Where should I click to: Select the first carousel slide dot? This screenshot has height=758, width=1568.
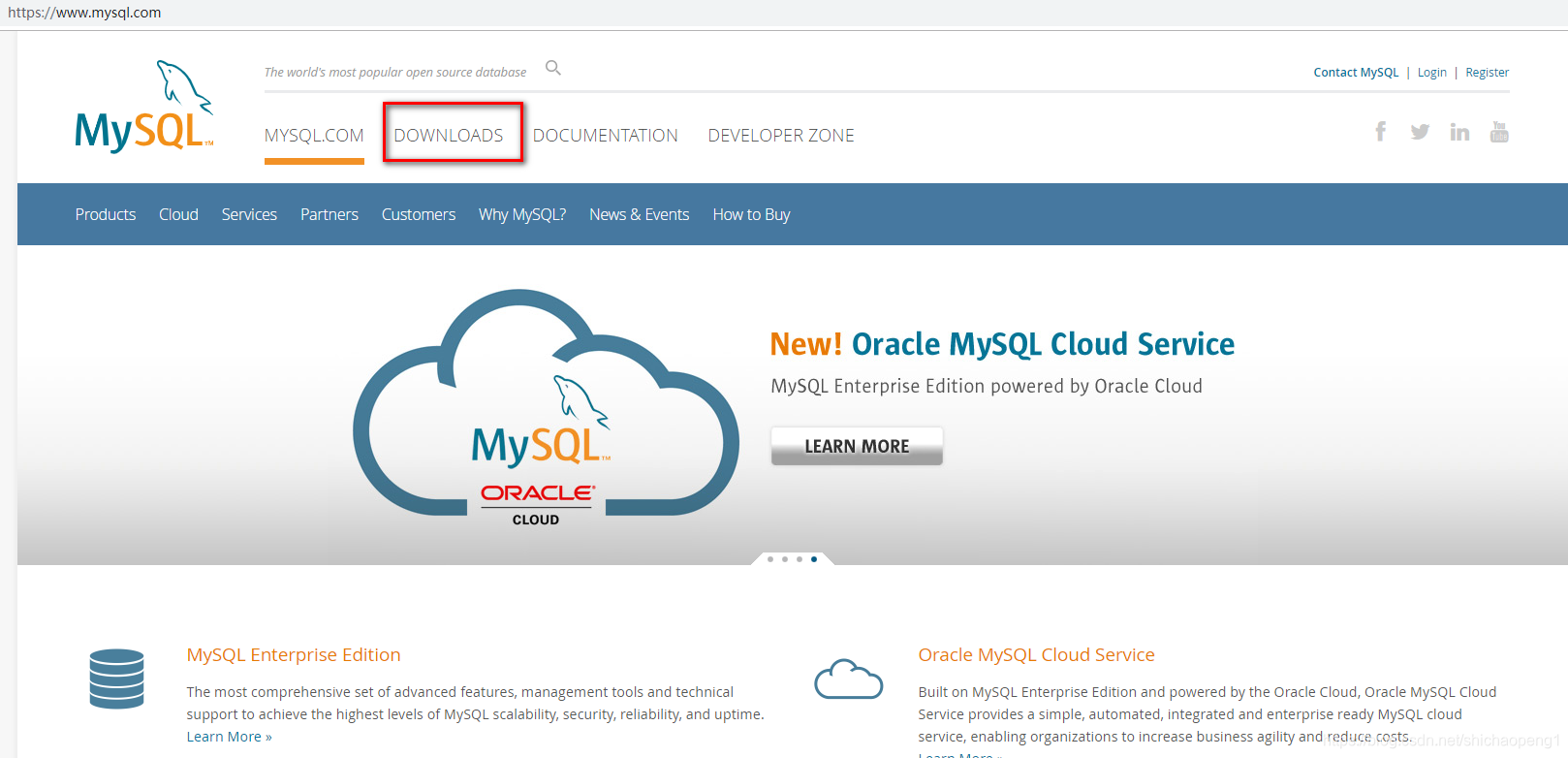(770, 559)
